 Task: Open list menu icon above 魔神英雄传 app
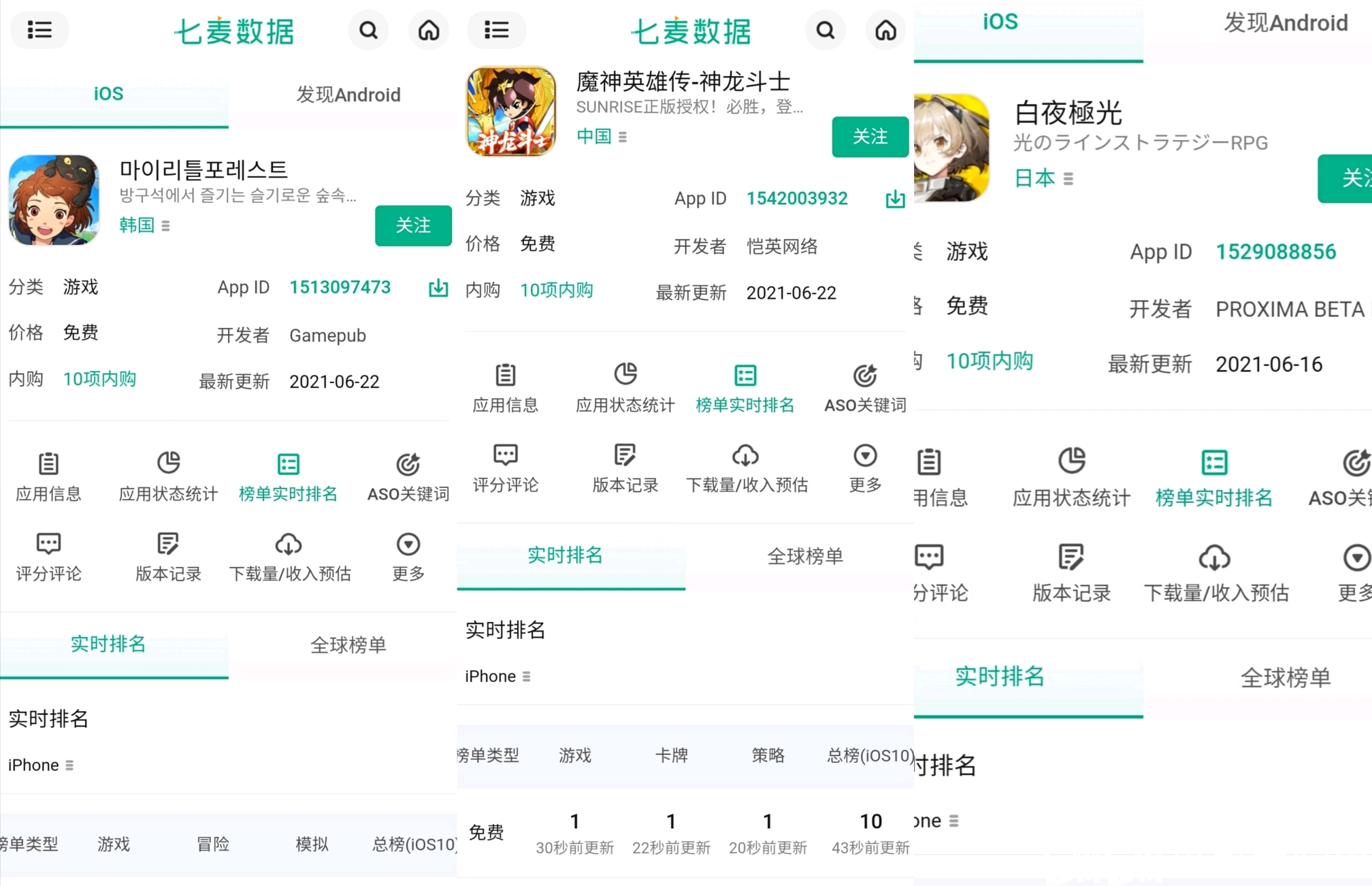[496, 30]
